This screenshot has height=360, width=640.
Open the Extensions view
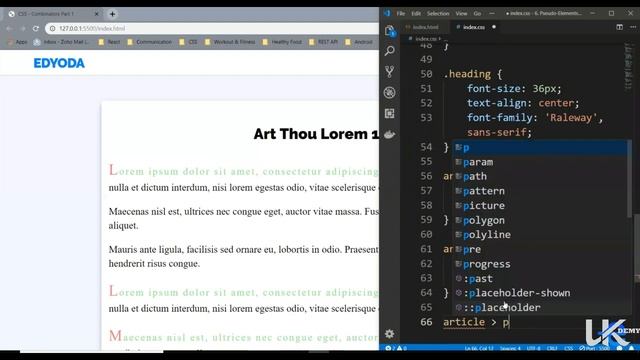(x=390, y=113)
